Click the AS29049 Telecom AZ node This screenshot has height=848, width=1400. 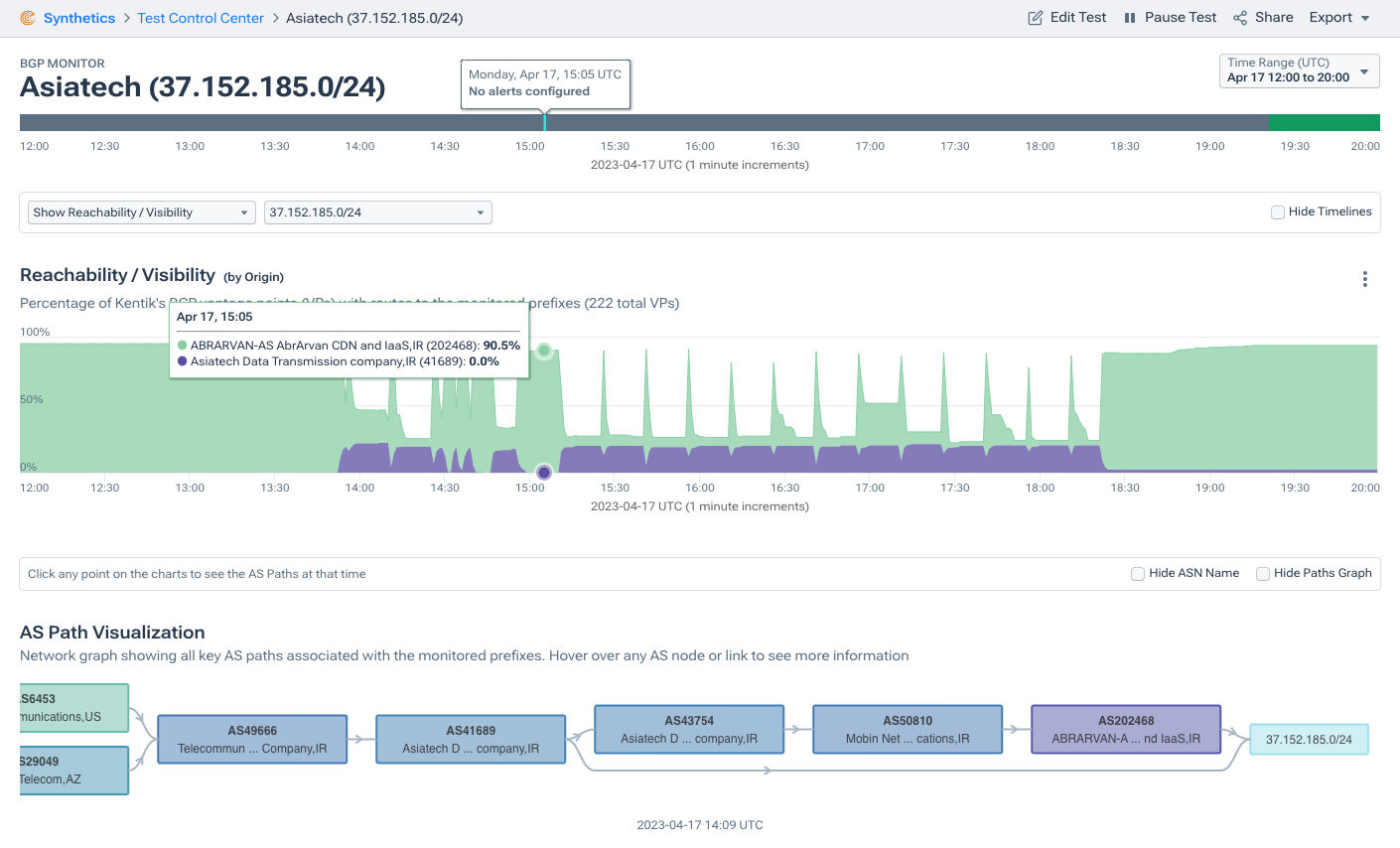74,771
